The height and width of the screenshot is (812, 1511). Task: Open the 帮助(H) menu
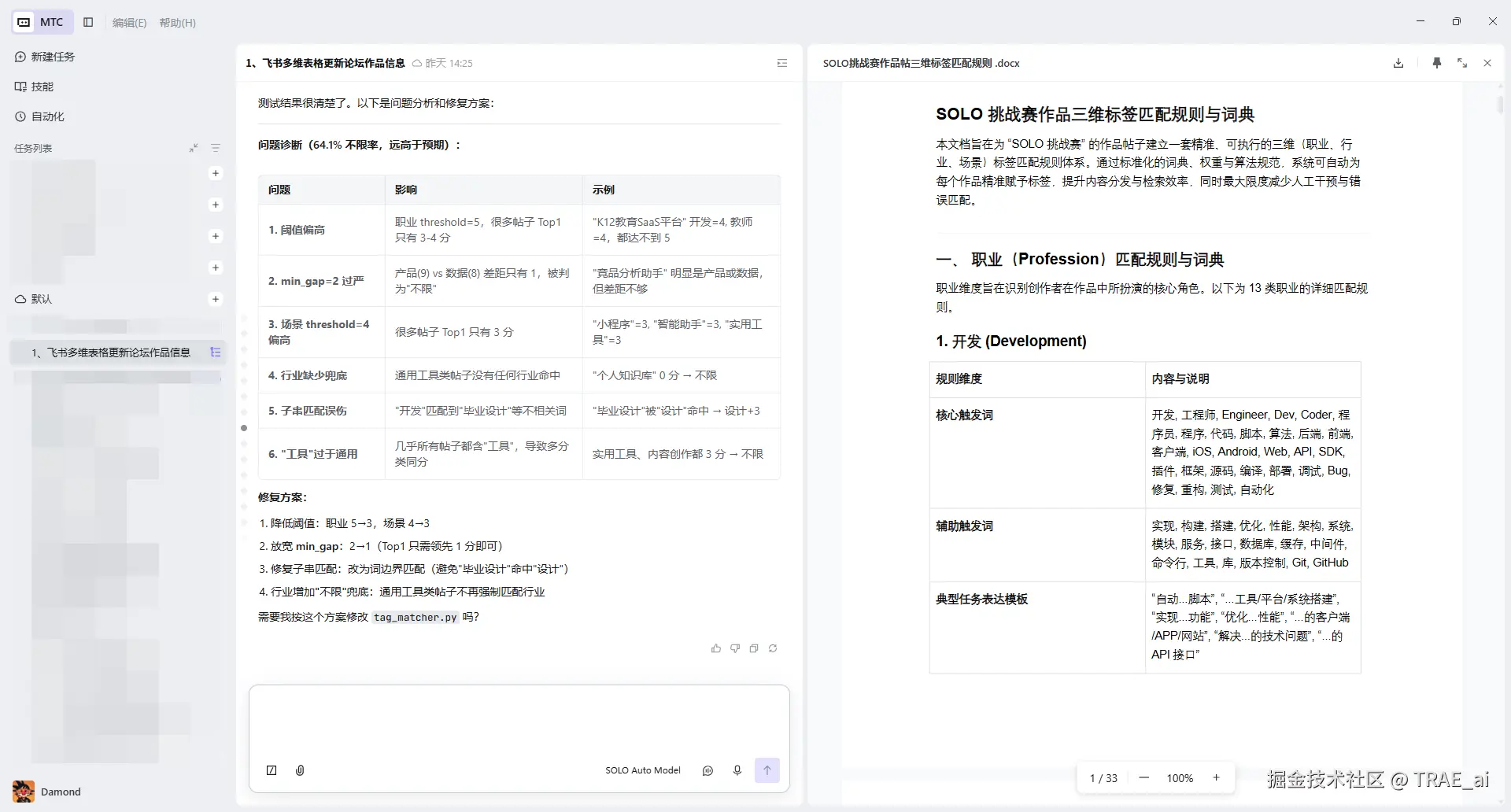(177, 23)
